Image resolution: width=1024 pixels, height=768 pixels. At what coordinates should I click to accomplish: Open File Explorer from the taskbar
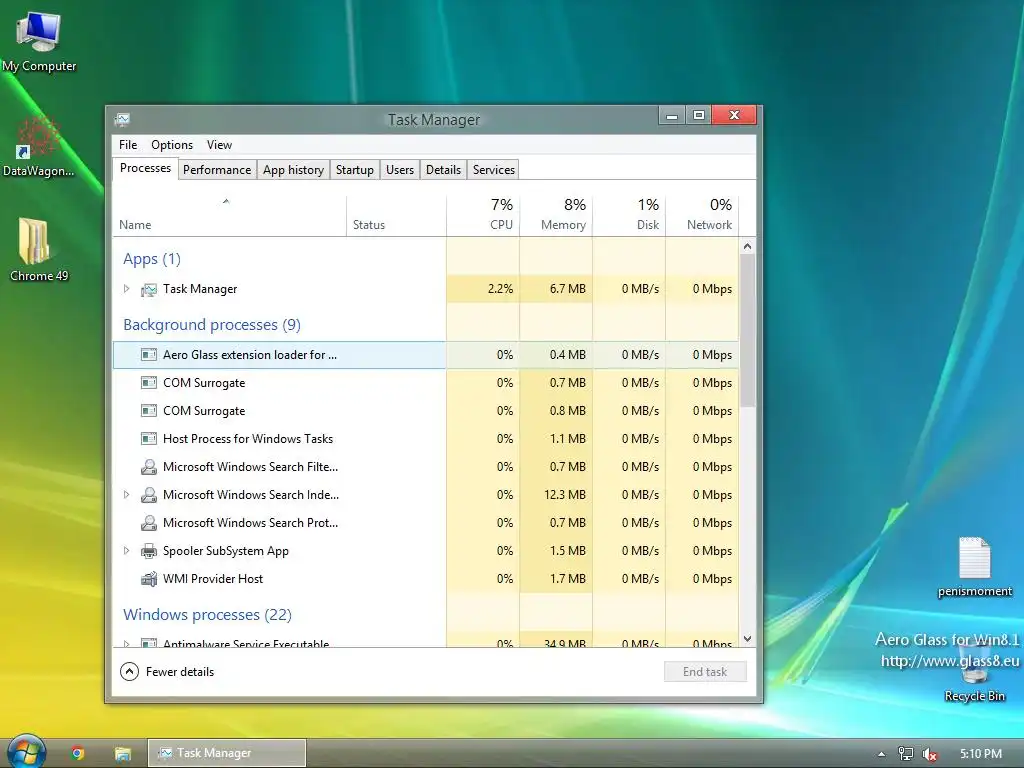123,754
